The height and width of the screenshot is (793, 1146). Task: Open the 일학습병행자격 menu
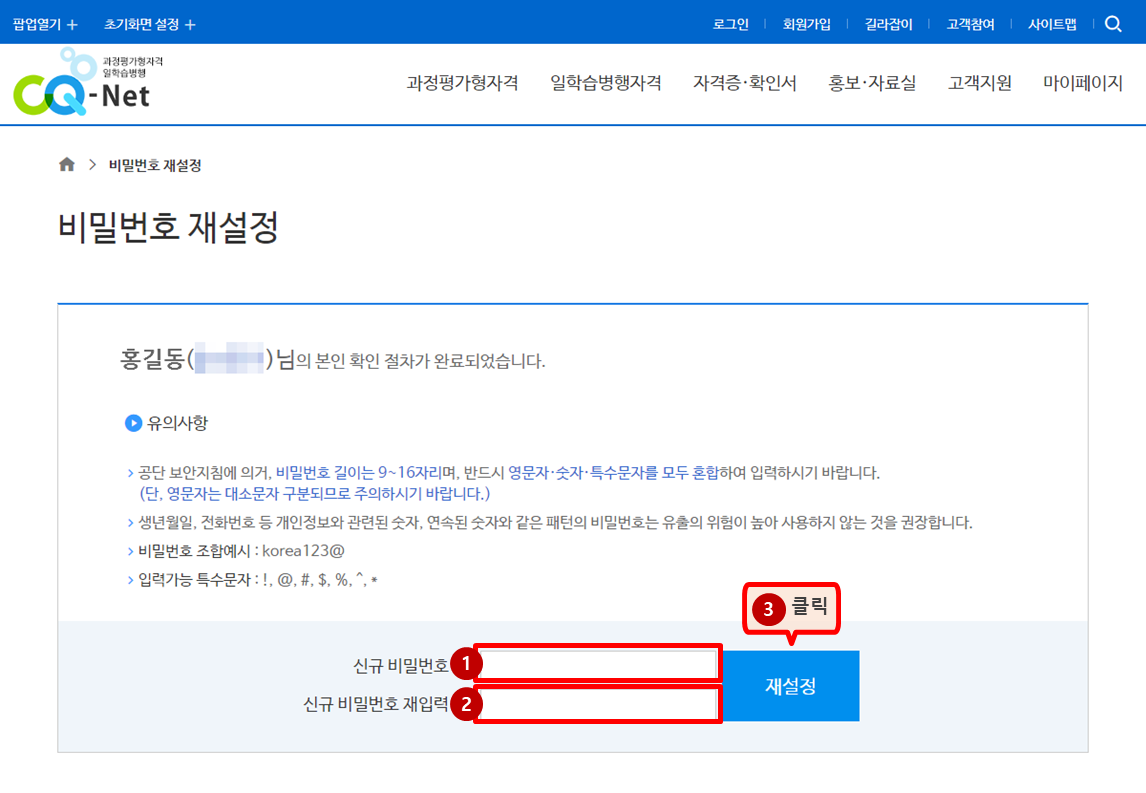pos(606,83)
